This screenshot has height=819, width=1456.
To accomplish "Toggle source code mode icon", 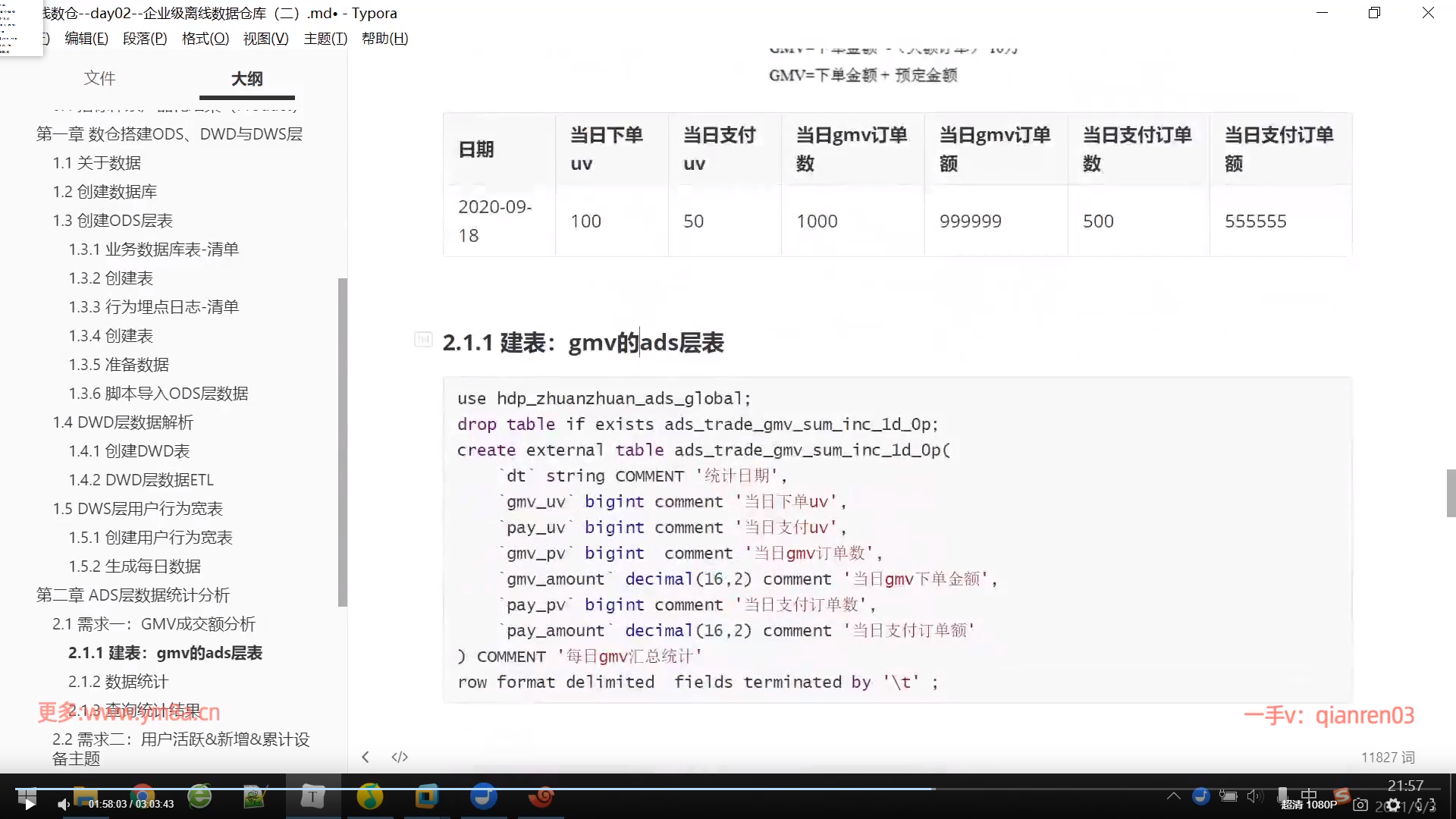I will coord(400,757).
